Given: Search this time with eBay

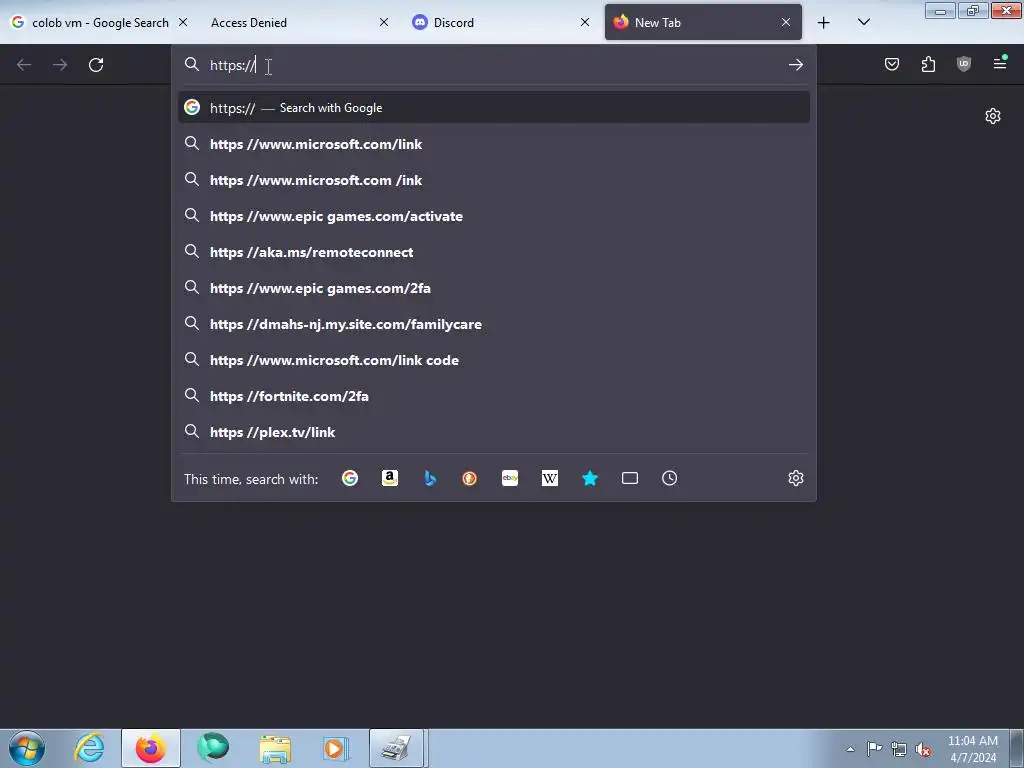Looking at the screenshot, I should 510,478.
